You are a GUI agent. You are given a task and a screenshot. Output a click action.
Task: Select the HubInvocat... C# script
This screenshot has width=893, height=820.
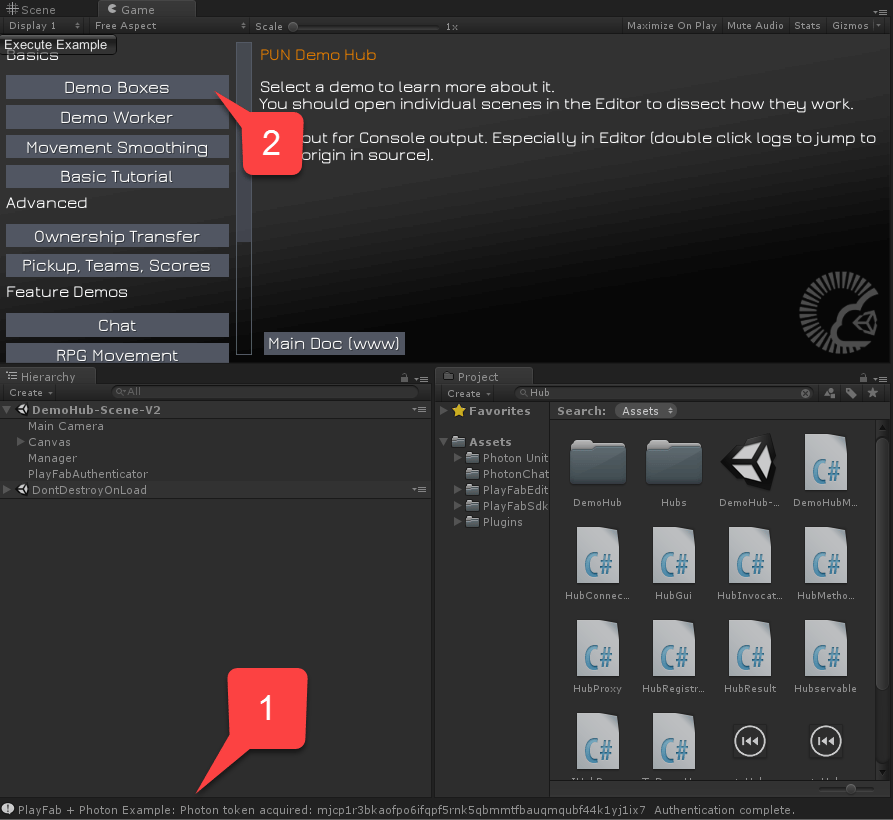(749, 555)
